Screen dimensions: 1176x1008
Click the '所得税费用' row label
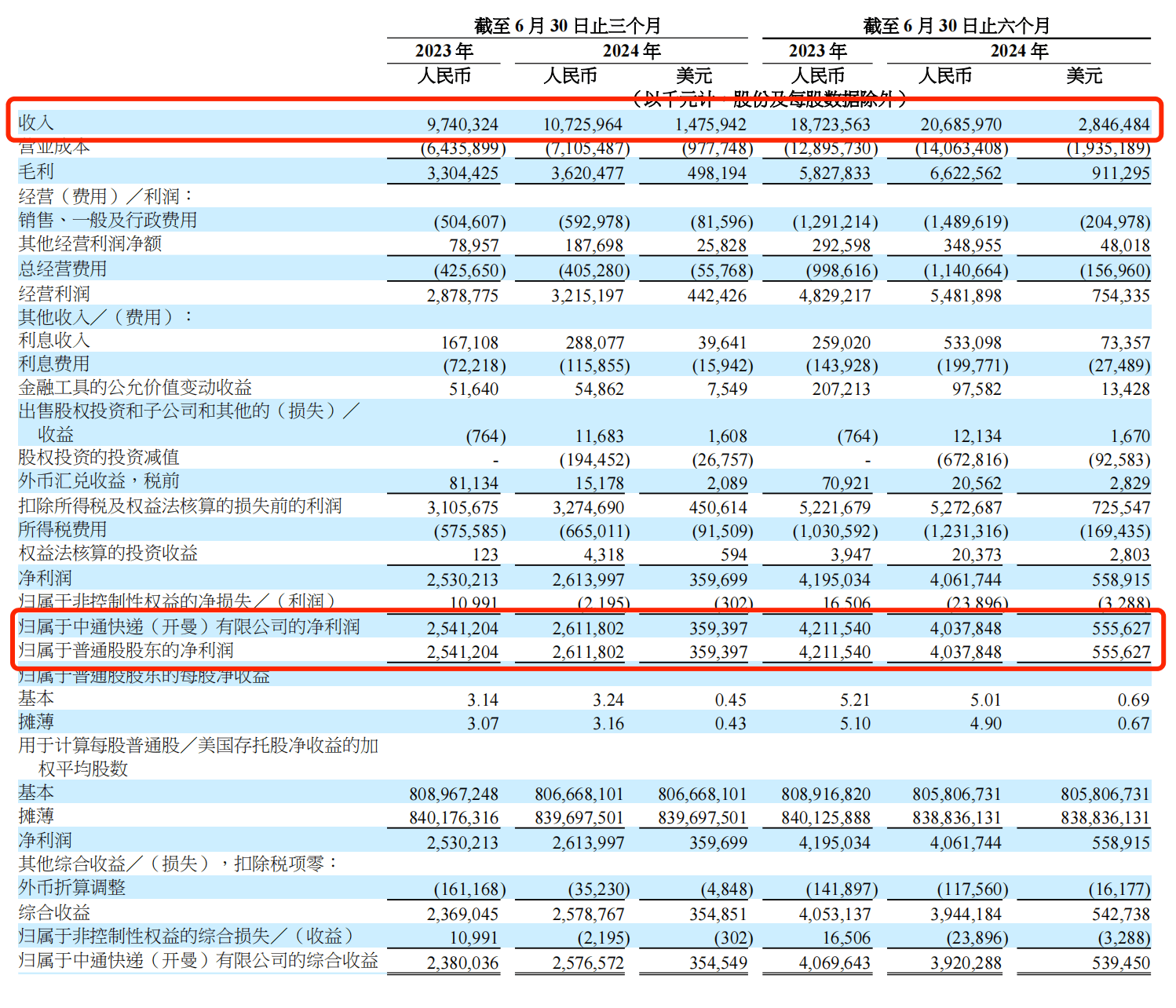[x=63, y=530]
